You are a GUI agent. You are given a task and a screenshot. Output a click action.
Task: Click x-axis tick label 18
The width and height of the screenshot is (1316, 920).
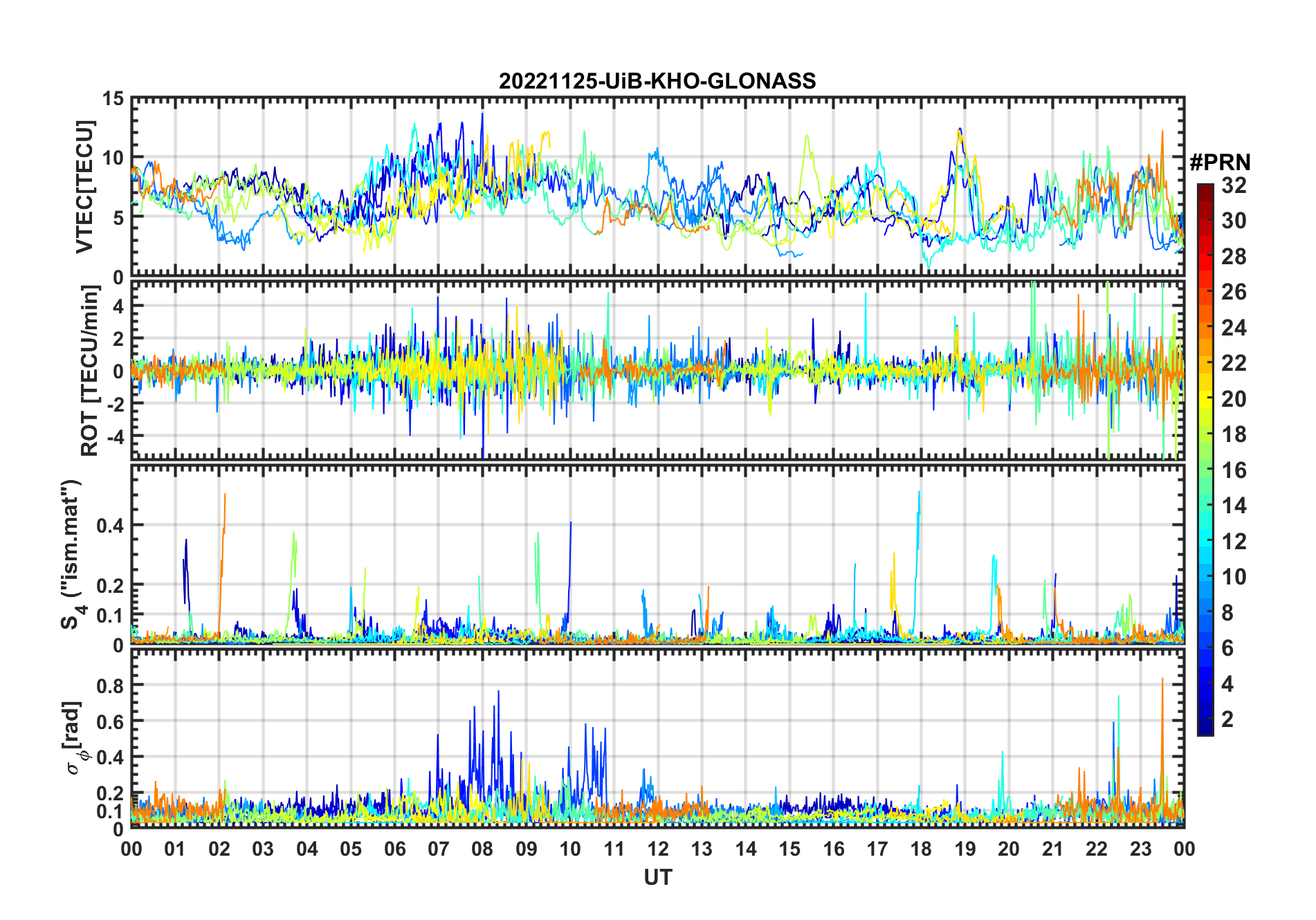[x=921, y=849]
